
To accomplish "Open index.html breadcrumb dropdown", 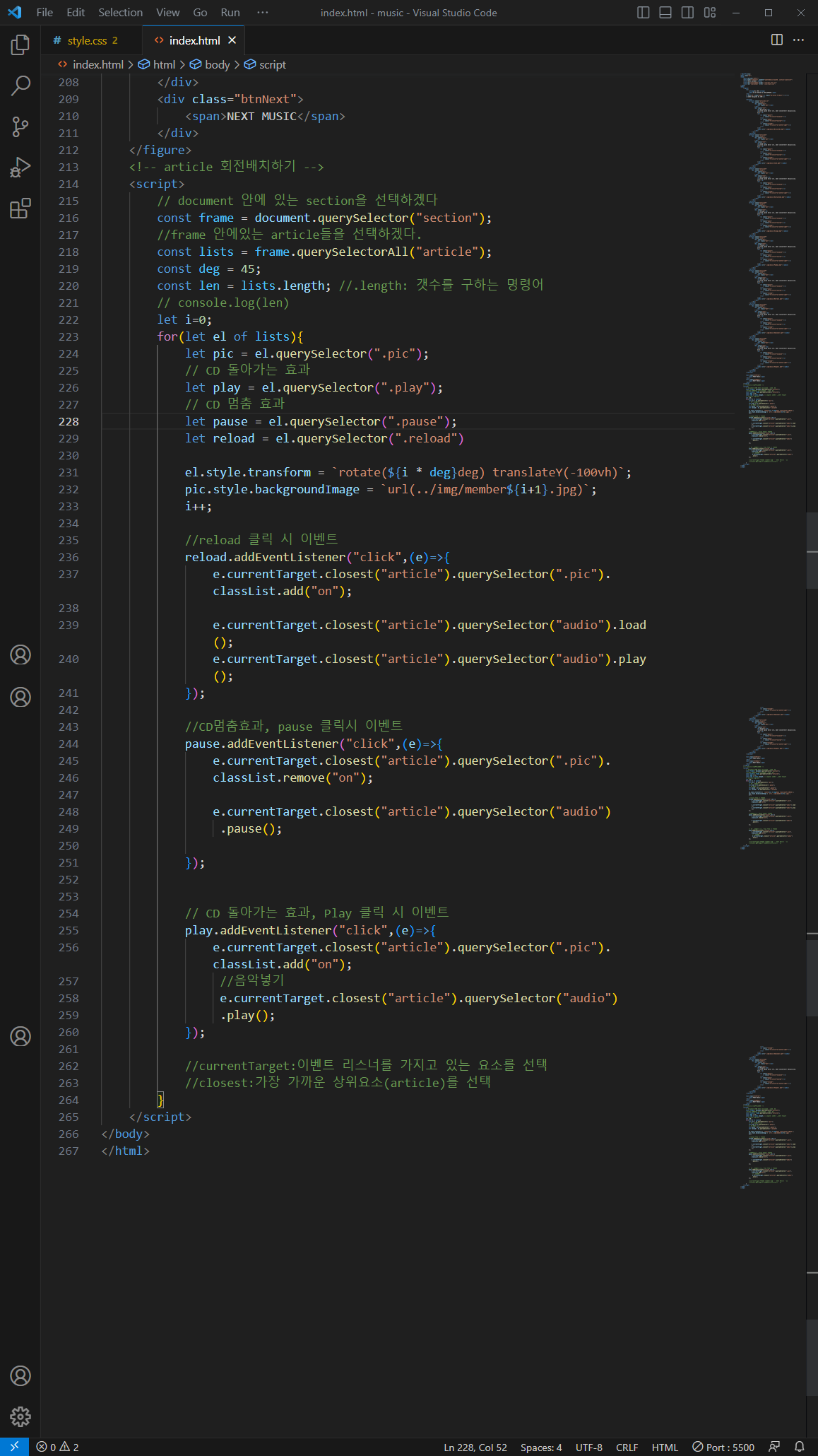I will coord(90,64).
